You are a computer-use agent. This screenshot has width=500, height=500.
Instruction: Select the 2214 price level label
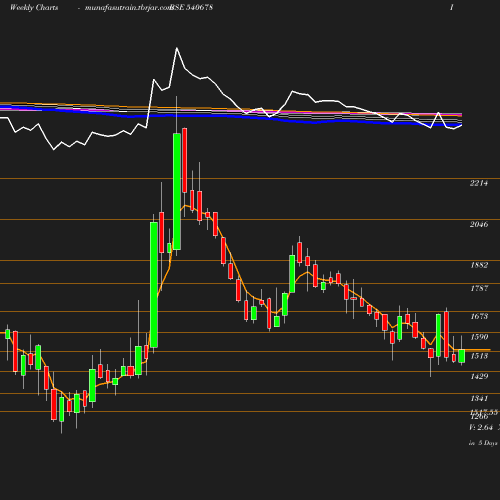click(479, 183)
